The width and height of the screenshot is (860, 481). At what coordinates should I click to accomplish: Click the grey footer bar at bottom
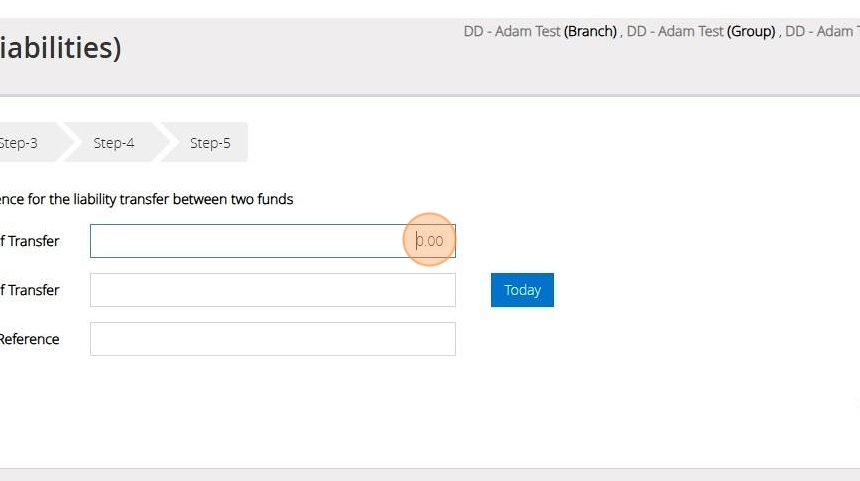pyautogui.click(x=430, y=474)
